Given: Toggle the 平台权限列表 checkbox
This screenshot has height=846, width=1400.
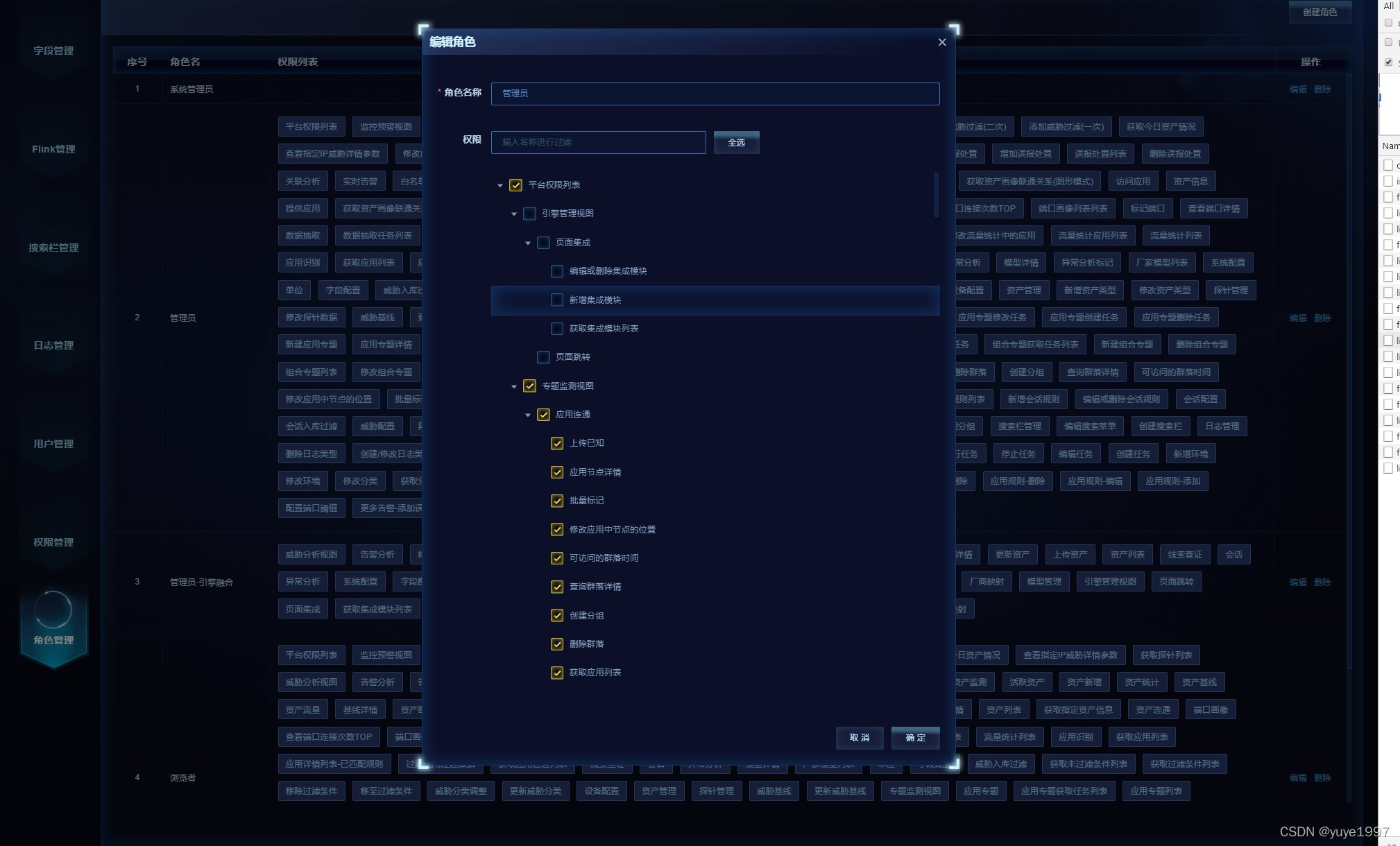Looking at the screenshot, I should (x=515, y=185).
